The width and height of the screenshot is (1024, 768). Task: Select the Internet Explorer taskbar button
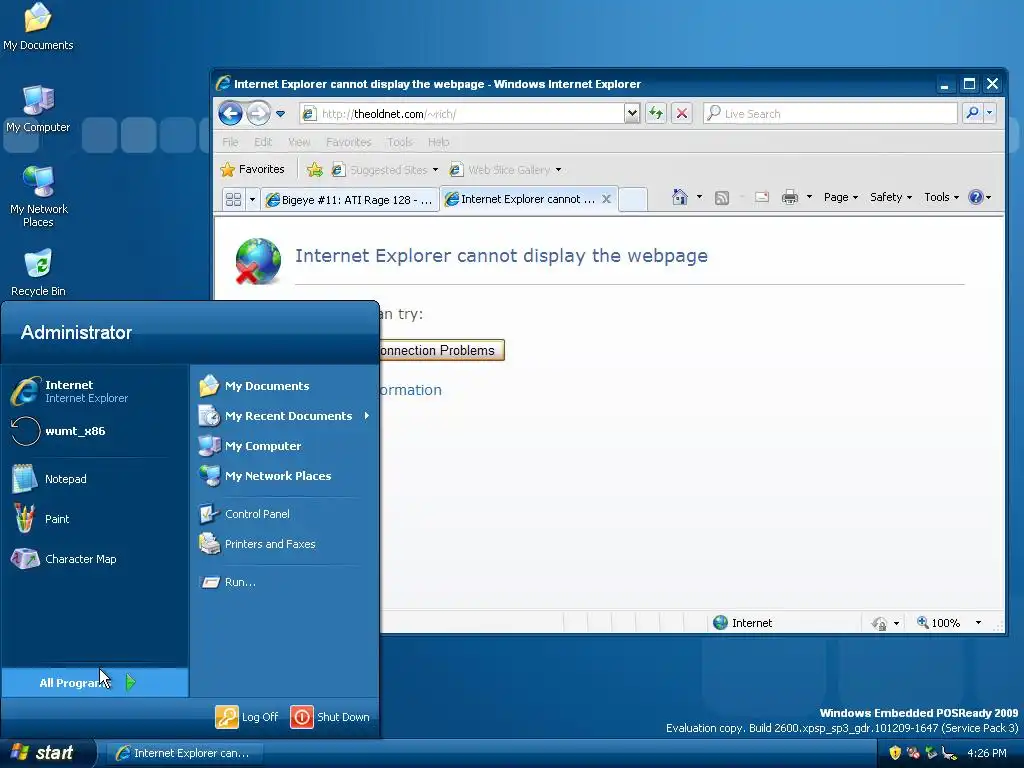[x=184, y=753]
